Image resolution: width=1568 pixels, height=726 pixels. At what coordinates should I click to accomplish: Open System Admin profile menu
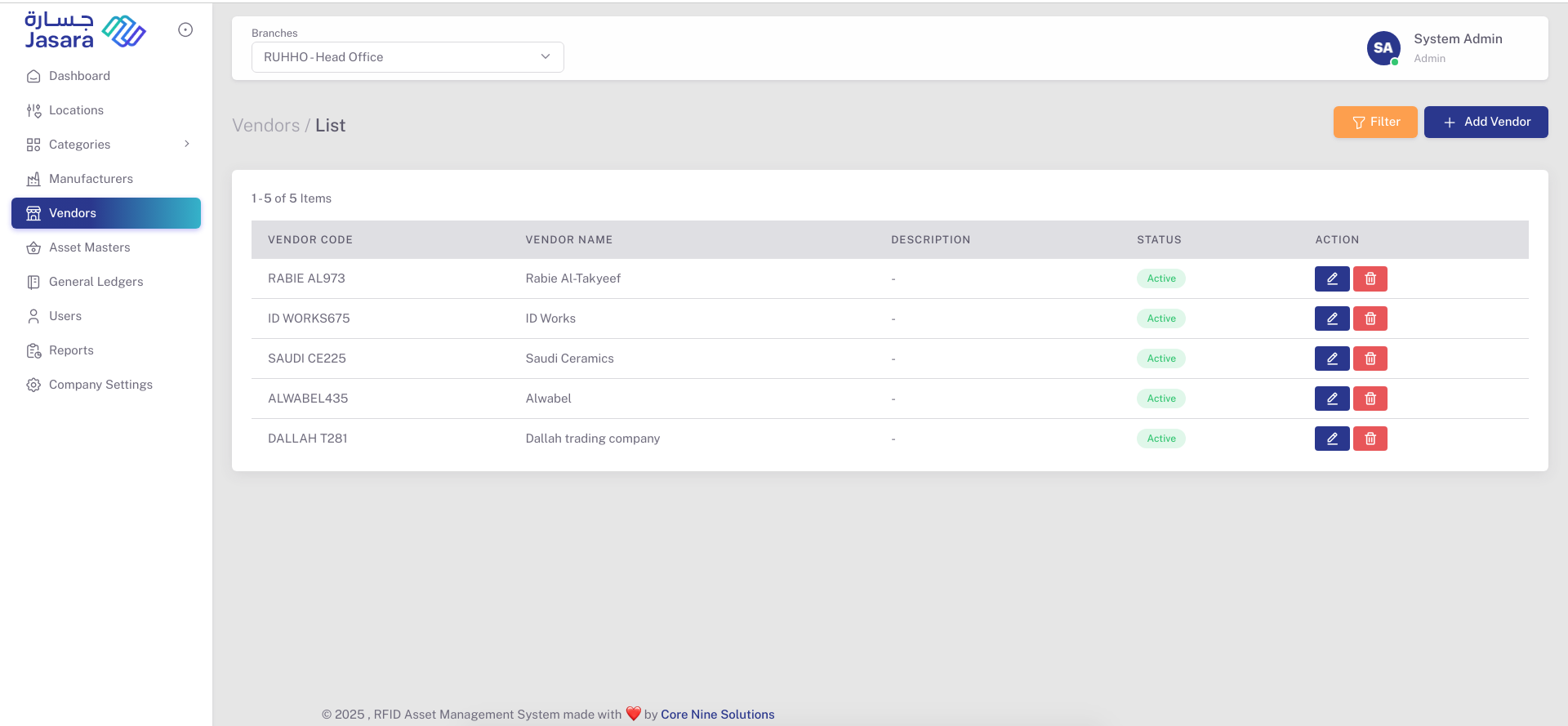tap(1457, 39)
